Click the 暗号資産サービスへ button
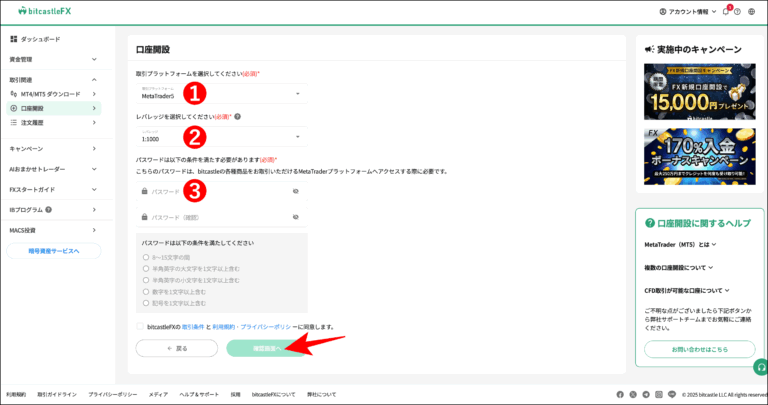The image size is (768, 405). 54,251
